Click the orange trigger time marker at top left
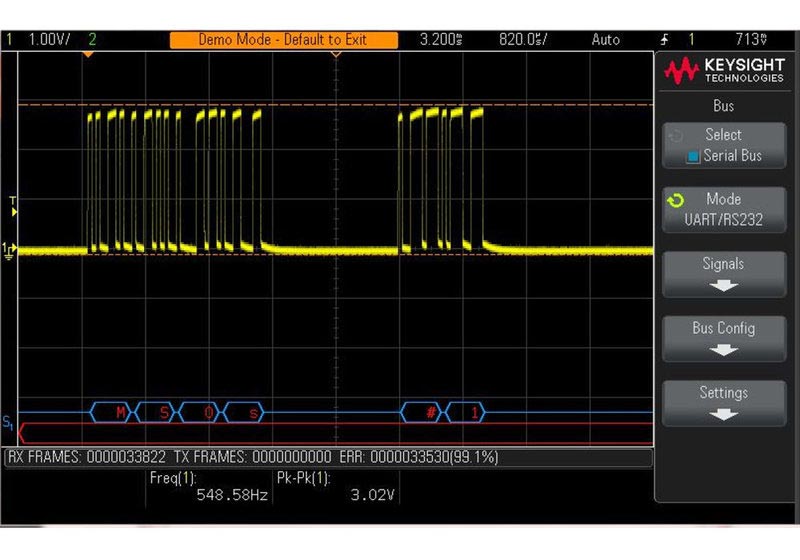Image resolution: width=800 pixels, height=560 pixels. pyautogui.click(x=88, y=54)
